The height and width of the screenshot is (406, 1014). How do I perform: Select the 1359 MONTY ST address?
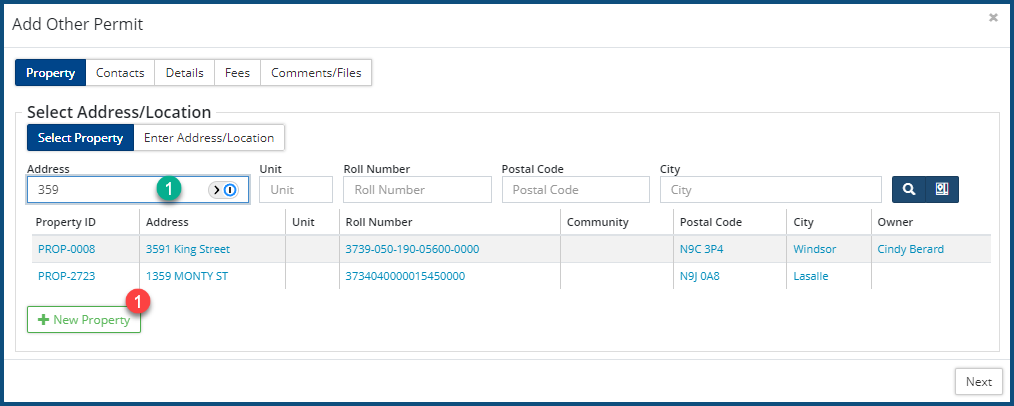[x=188, y=276]
